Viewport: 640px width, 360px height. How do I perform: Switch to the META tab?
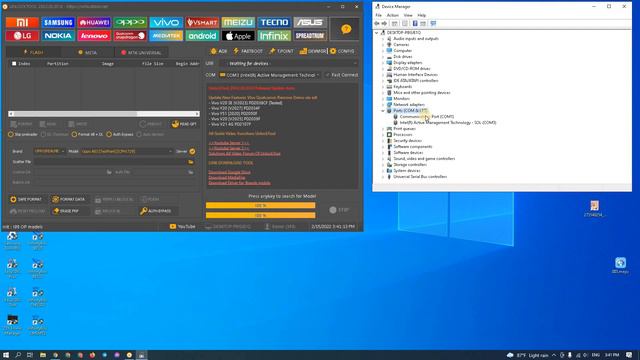[87, 52]
